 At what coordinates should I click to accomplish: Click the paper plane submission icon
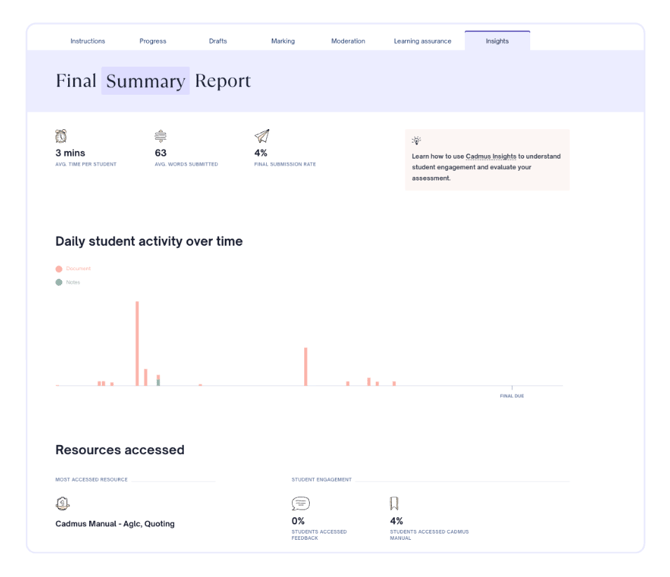click(x=262, y=136)
